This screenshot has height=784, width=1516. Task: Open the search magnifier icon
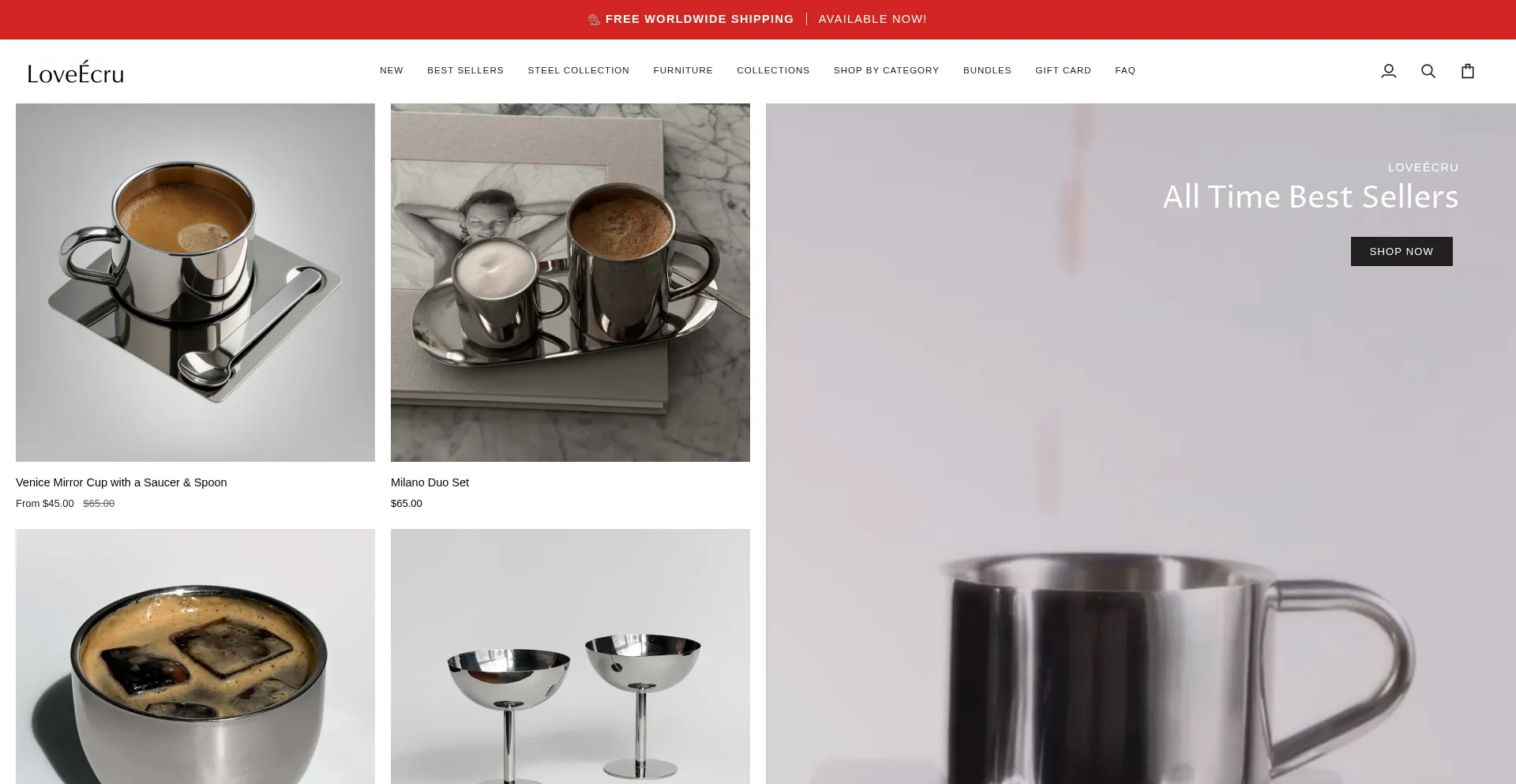click(x=1428, y=71)
